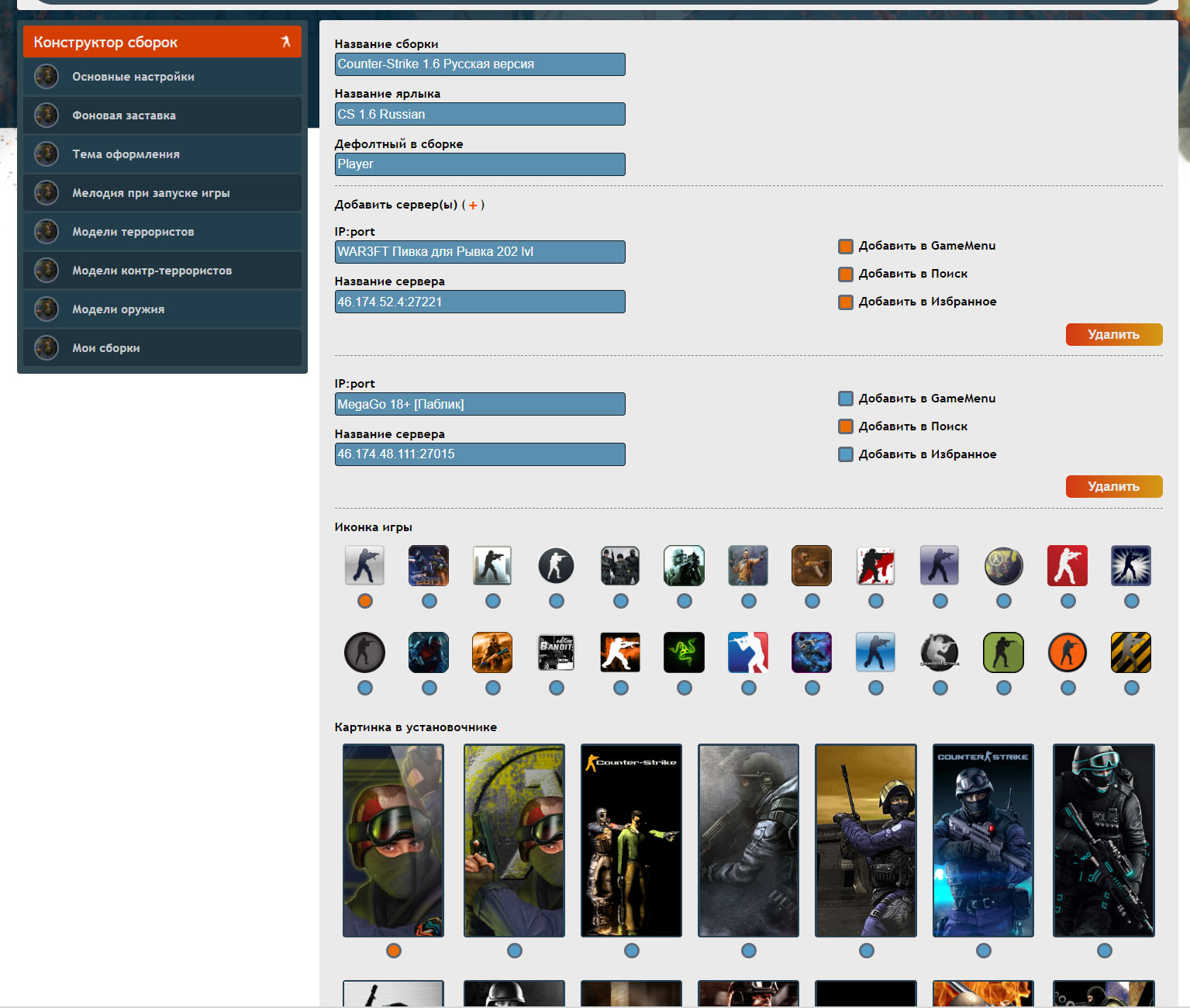
Task: Choose the white soldier on orange flames icon
Action: coord(620,652)
